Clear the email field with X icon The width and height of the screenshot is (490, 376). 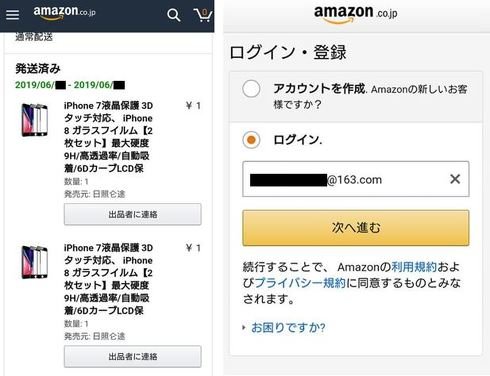[x=455, y=179]
